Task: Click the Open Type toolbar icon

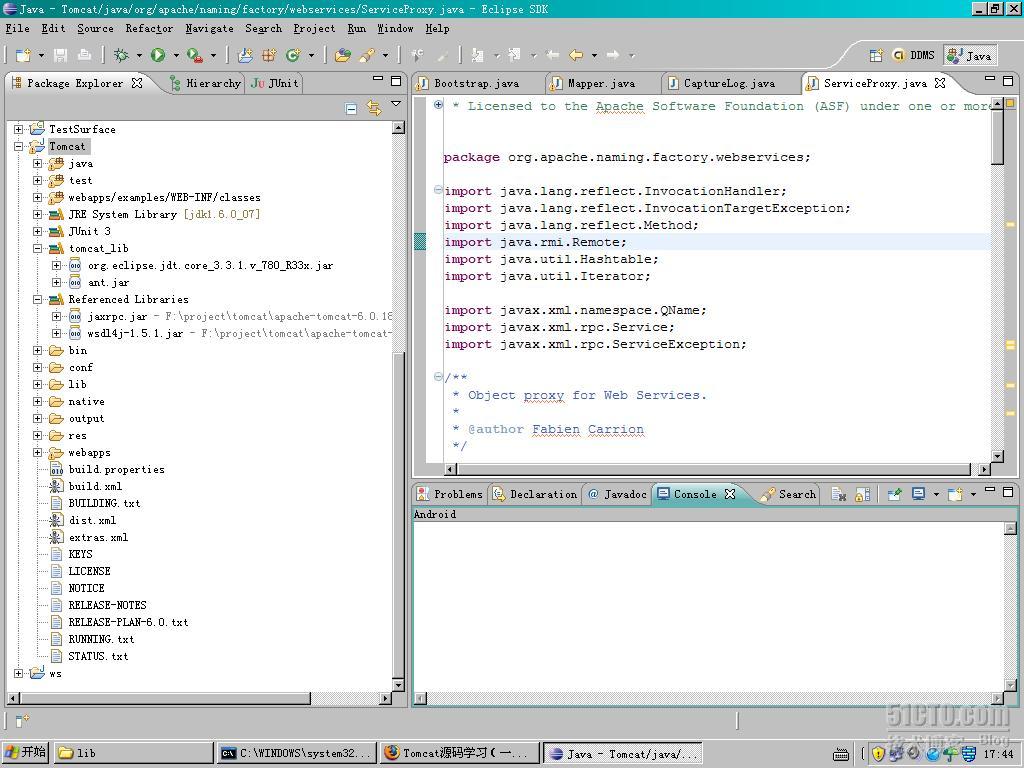Action: pos(343,56)
